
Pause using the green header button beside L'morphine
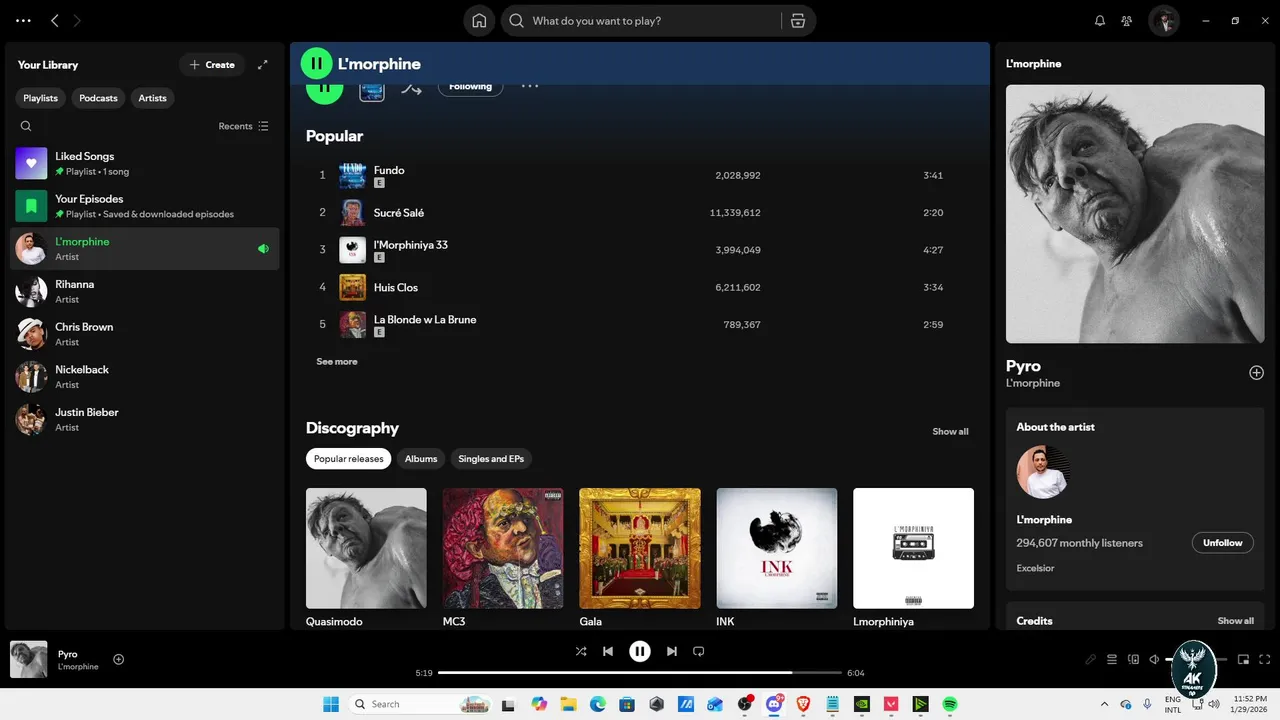pos(316,63)
